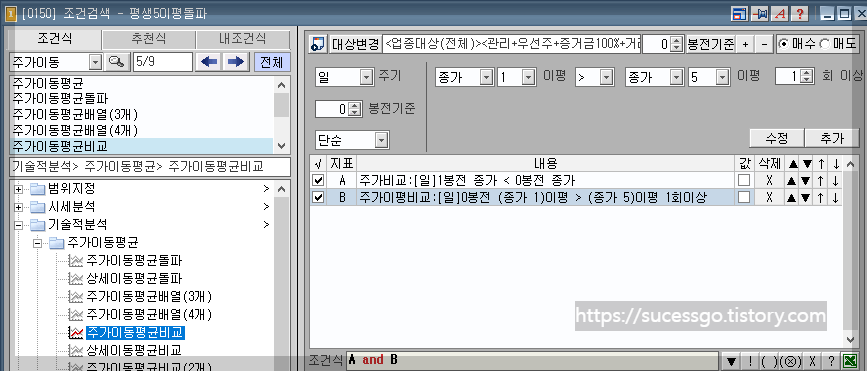Click the question mark in the formula bar
This screenshot has width=867, height=371.
coord(831,361)
